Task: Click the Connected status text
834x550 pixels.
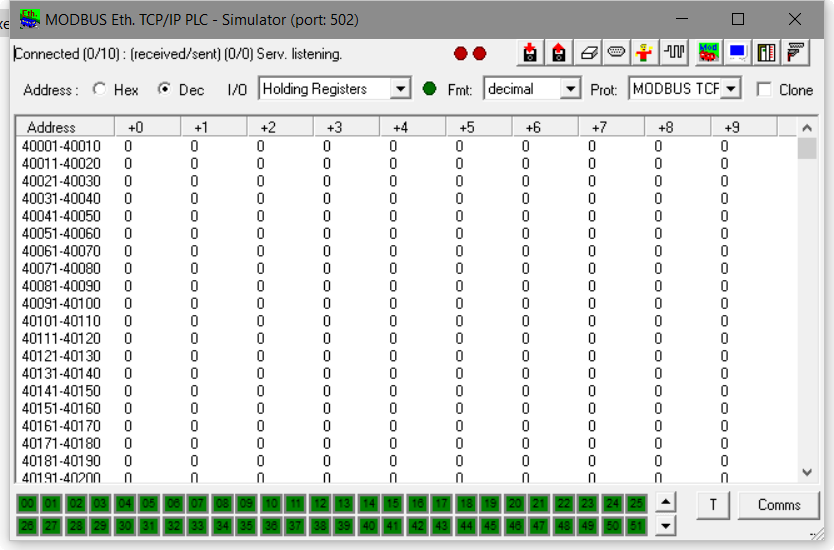Action: [178, 54]
